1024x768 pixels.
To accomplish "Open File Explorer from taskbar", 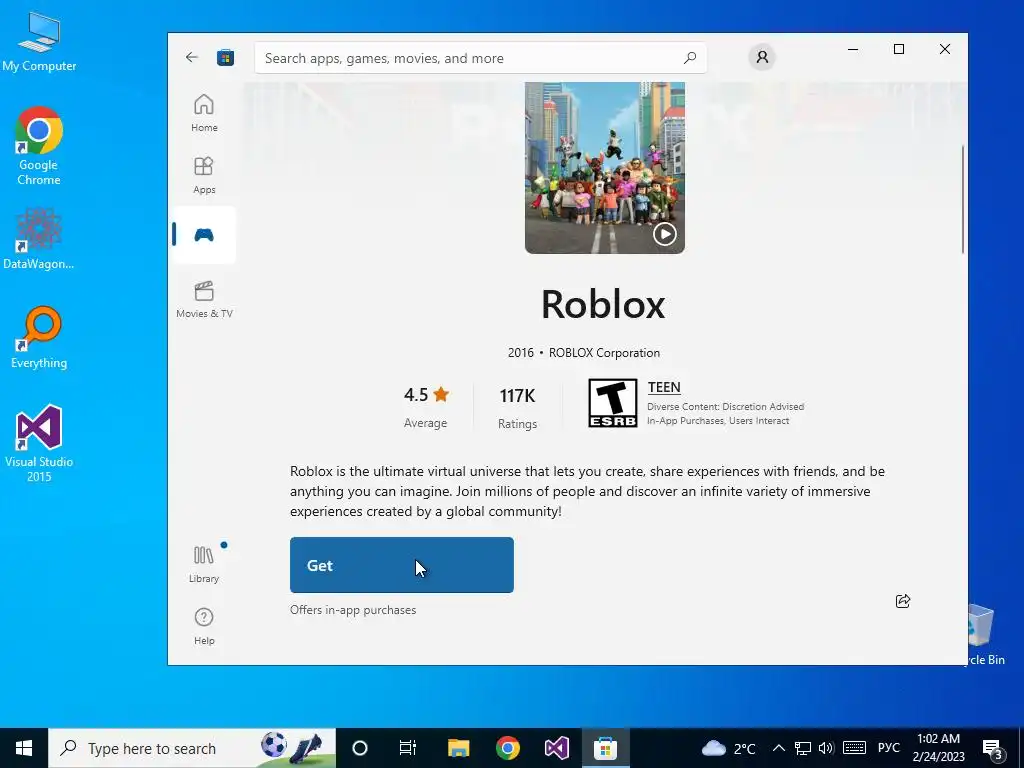I will [458, 748].
